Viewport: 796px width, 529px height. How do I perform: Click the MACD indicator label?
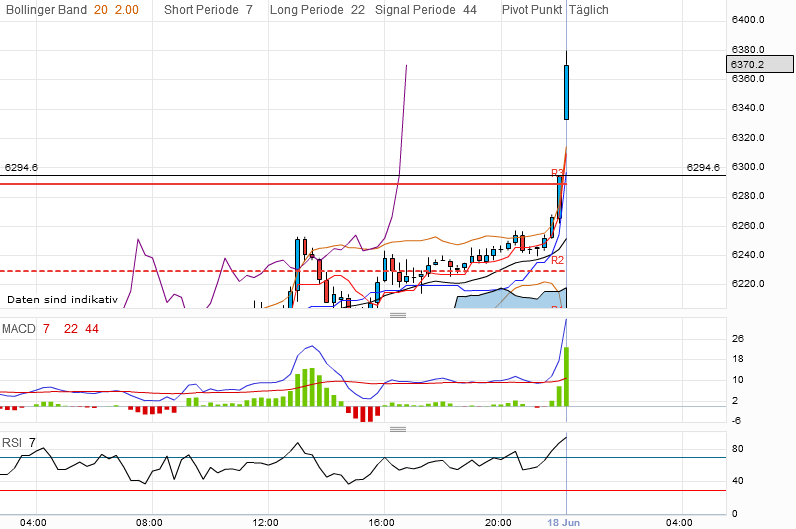tap(19, 329)
